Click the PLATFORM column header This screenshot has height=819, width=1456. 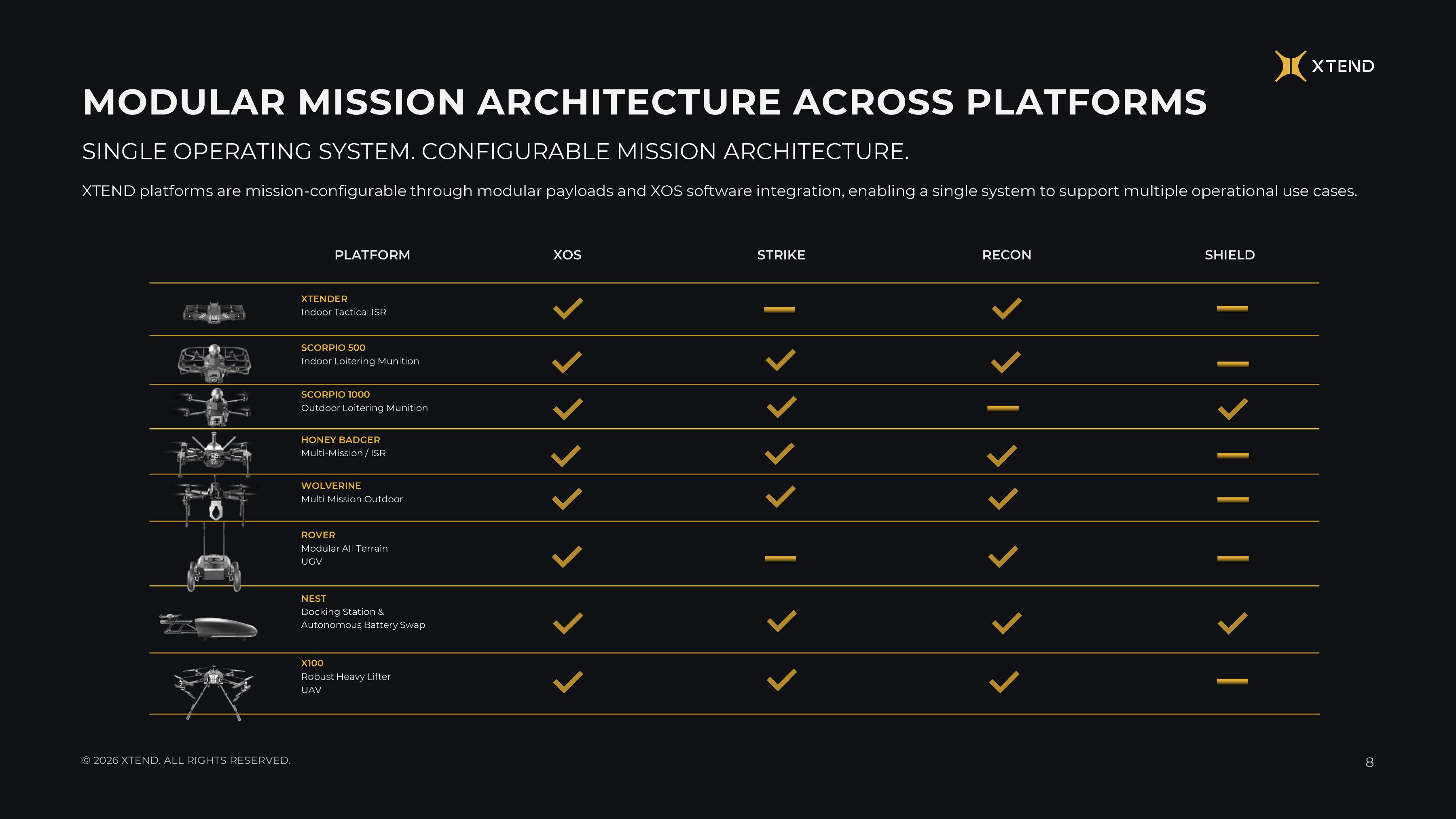tap(372, 255)
